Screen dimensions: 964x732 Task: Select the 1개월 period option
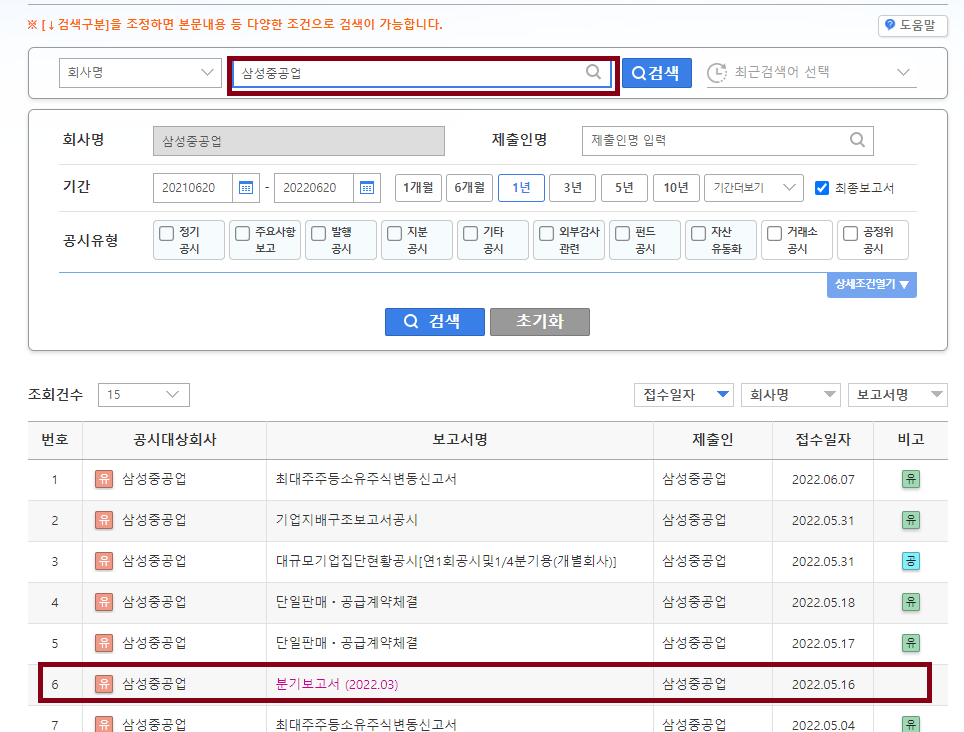(418, 187)
